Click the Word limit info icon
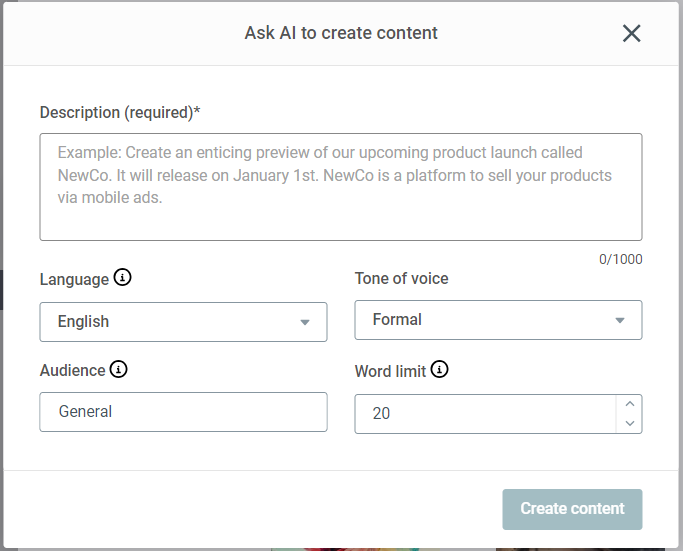 [x=440, y=370]
